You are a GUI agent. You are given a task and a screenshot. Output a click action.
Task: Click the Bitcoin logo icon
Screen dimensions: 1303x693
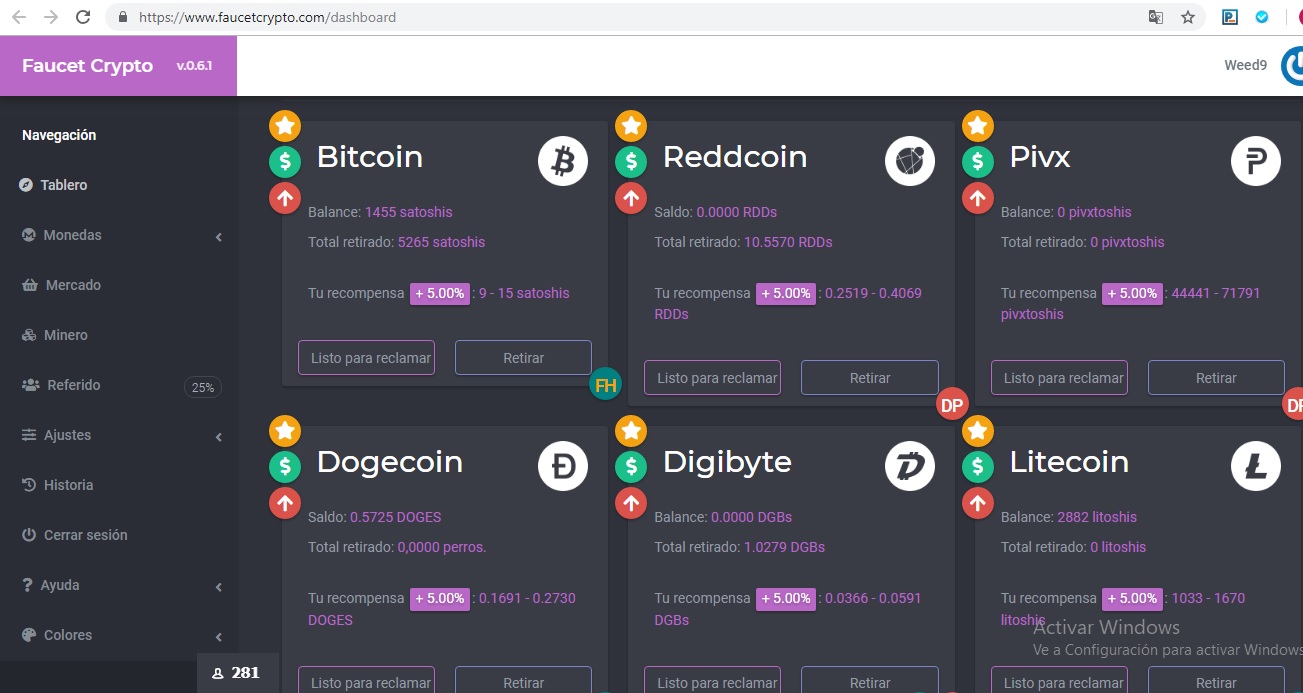[563, 161]
